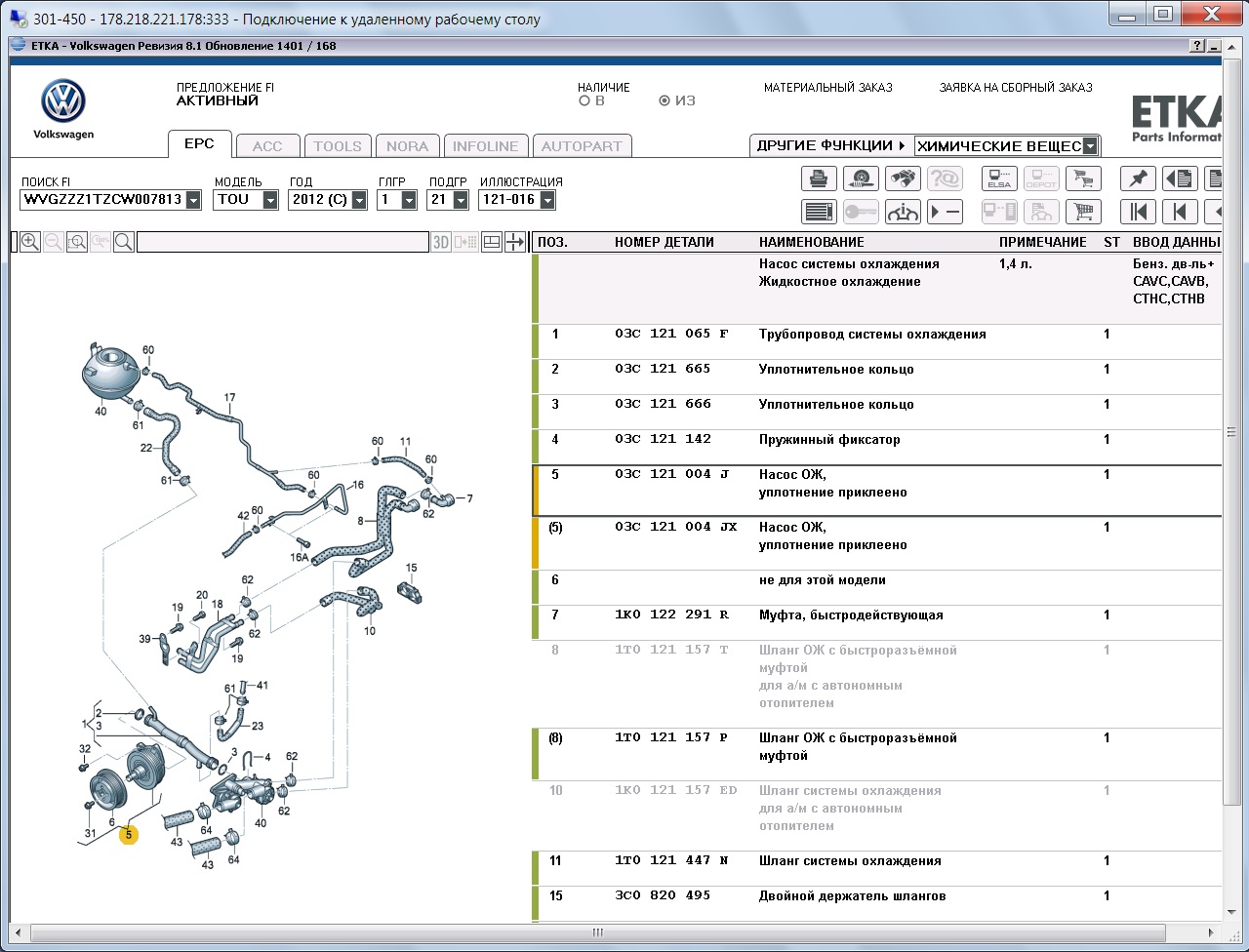The image size is (1249, 952).
Task: Open the ГОД 2012 (C) dropdown
Action: tap(359, 200)
